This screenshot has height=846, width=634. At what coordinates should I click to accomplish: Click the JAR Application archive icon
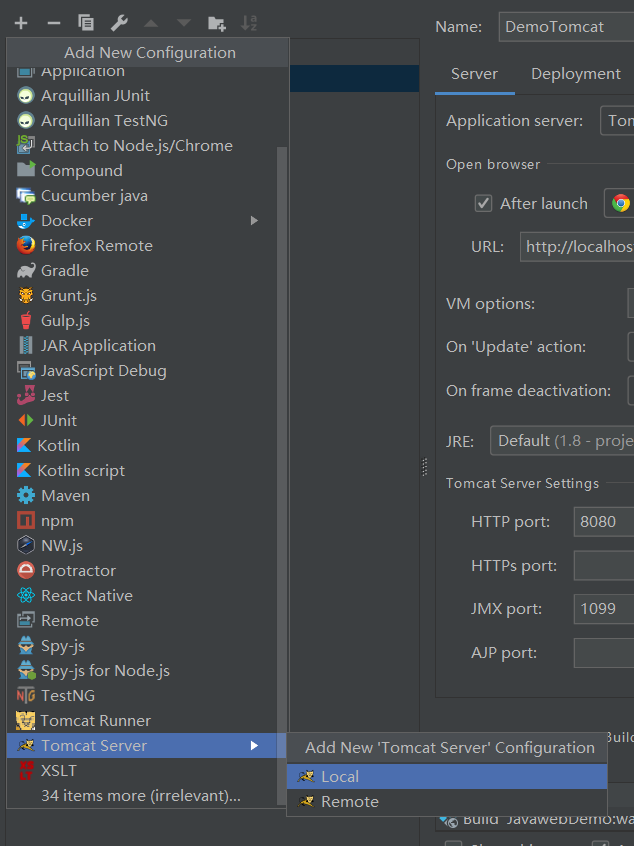point(25,345)
